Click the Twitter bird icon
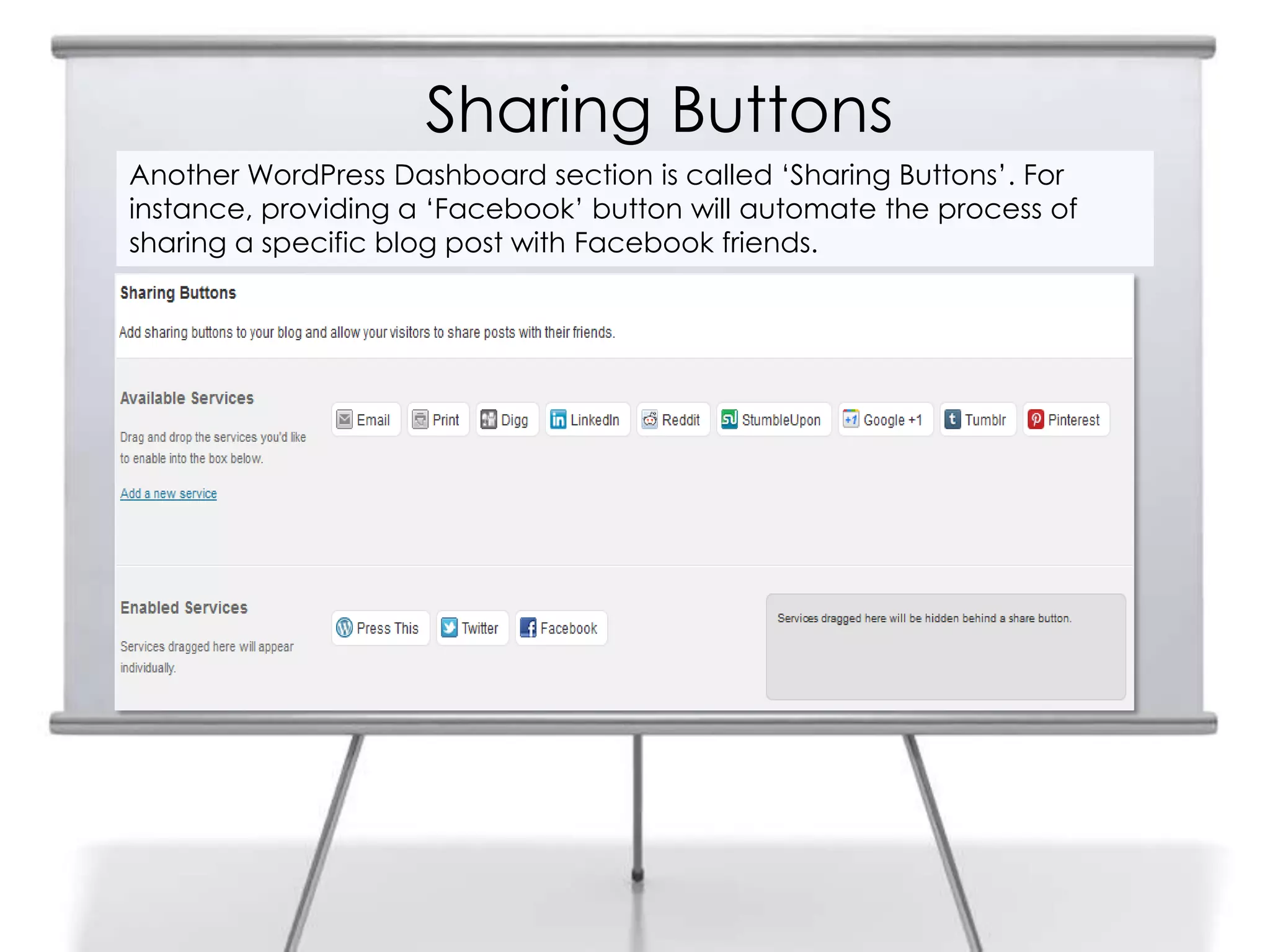This screenshot has height=952, width=1270. click(449, 628)
